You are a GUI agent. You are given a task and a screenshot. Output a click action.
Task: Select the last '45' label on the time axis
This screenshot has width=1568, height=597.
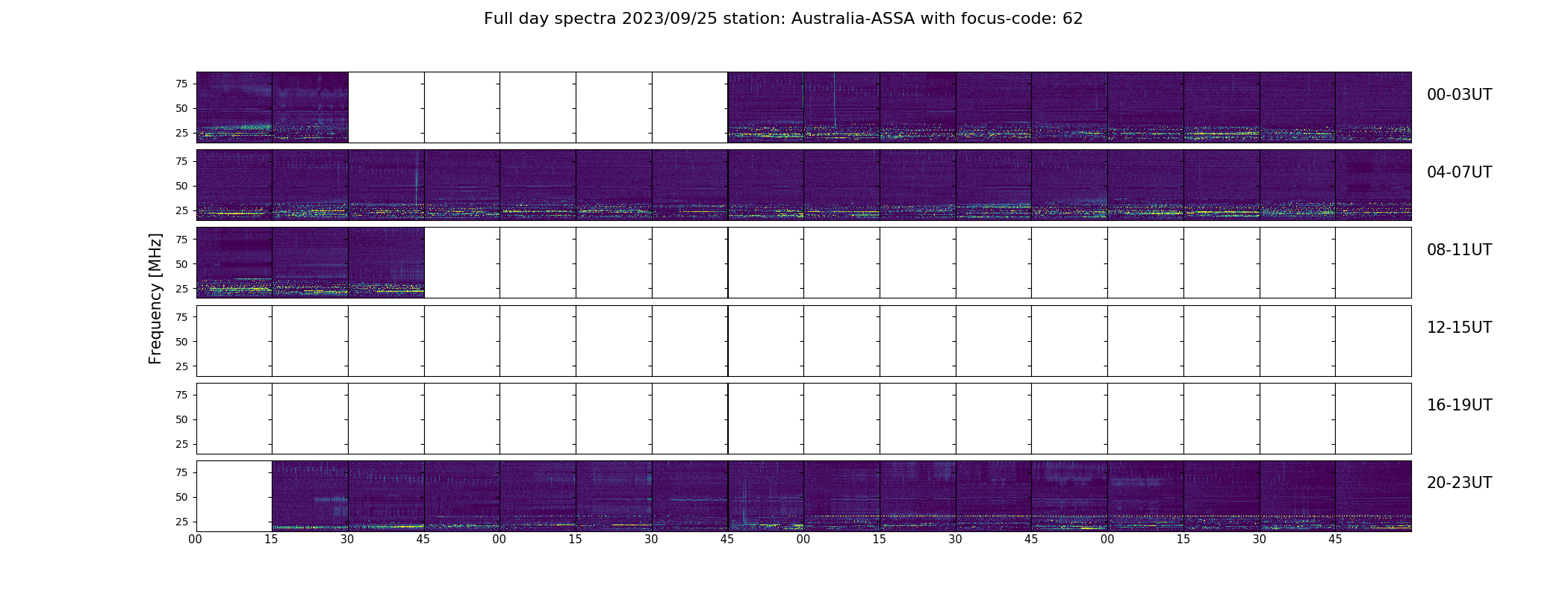point(1335,540)
